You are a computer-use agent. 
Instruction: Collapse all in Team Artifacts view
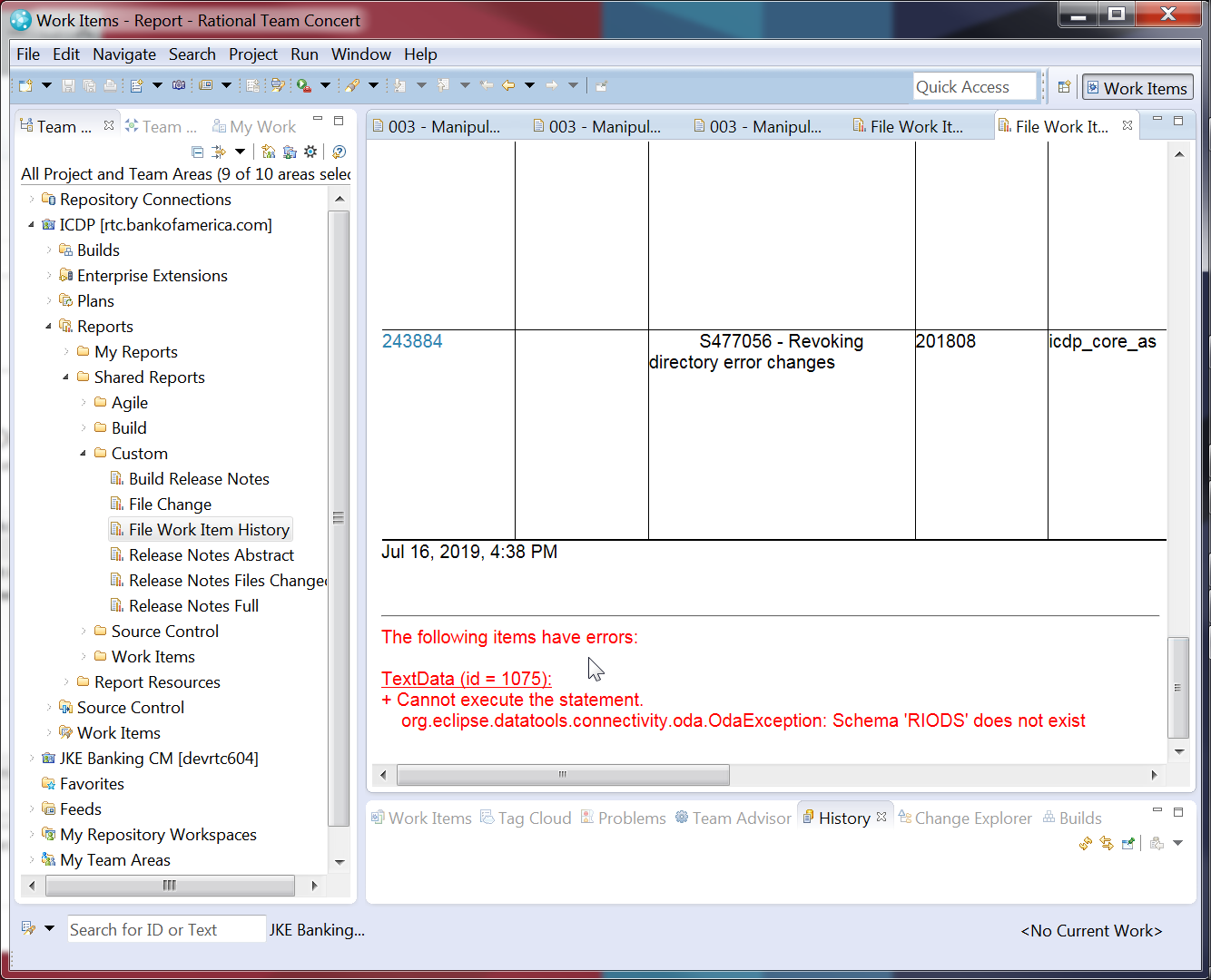click(x=198, y=152)
